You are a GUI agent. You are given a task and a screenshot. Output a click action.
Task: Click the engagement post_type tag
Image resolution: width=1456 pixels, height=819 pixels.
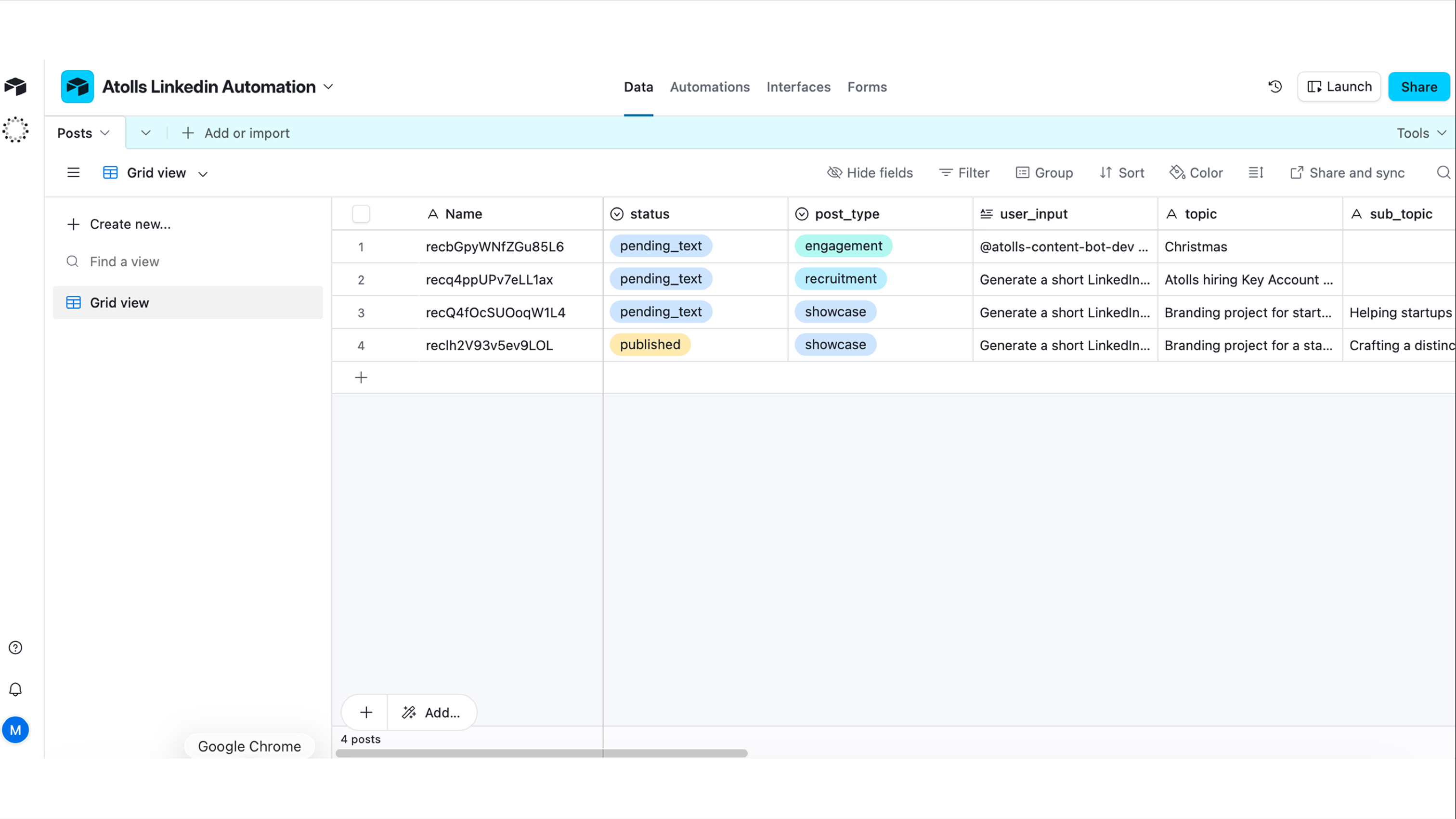pos(843,246)
